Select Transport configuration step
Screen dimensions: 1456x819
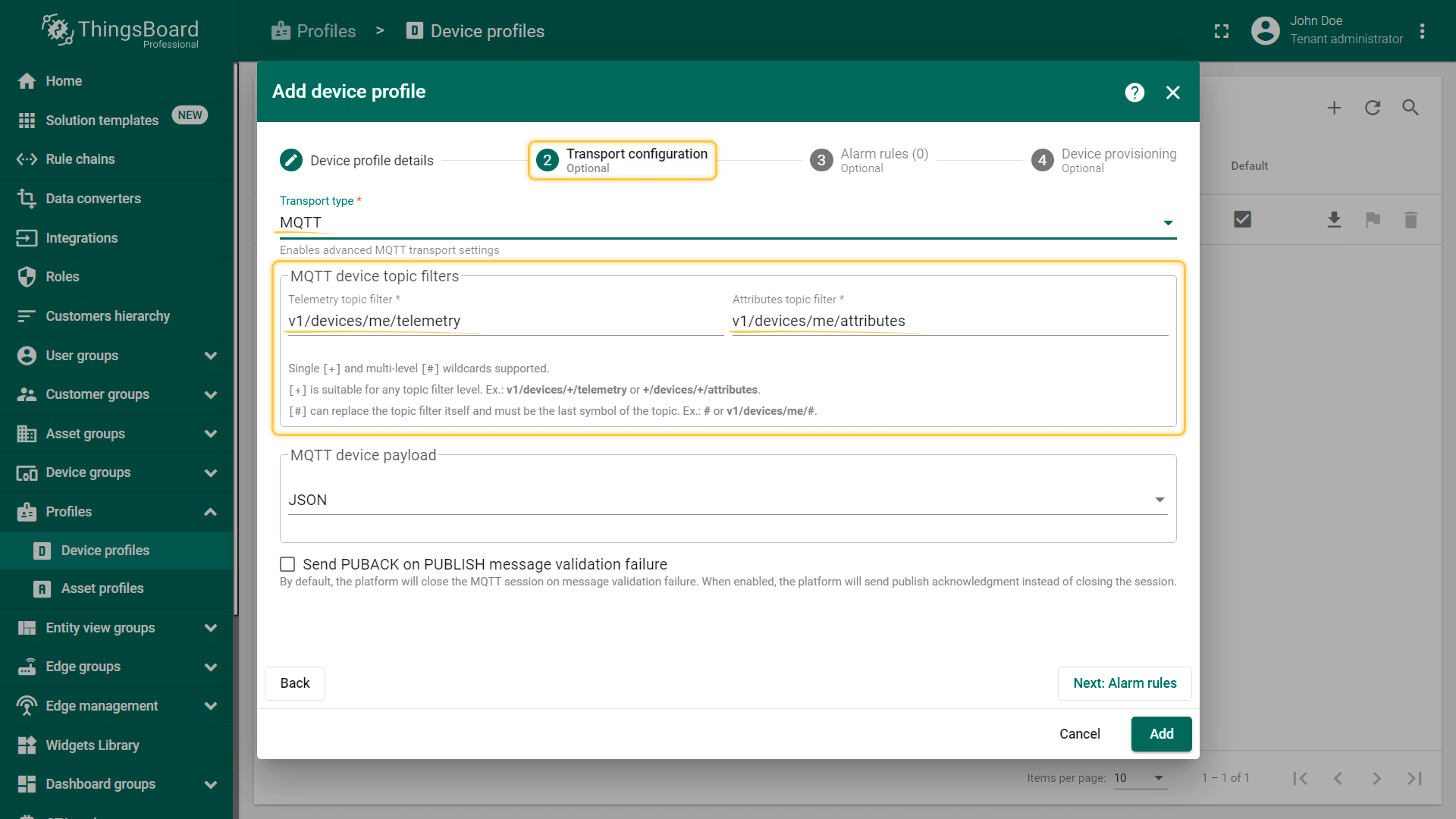622,160
